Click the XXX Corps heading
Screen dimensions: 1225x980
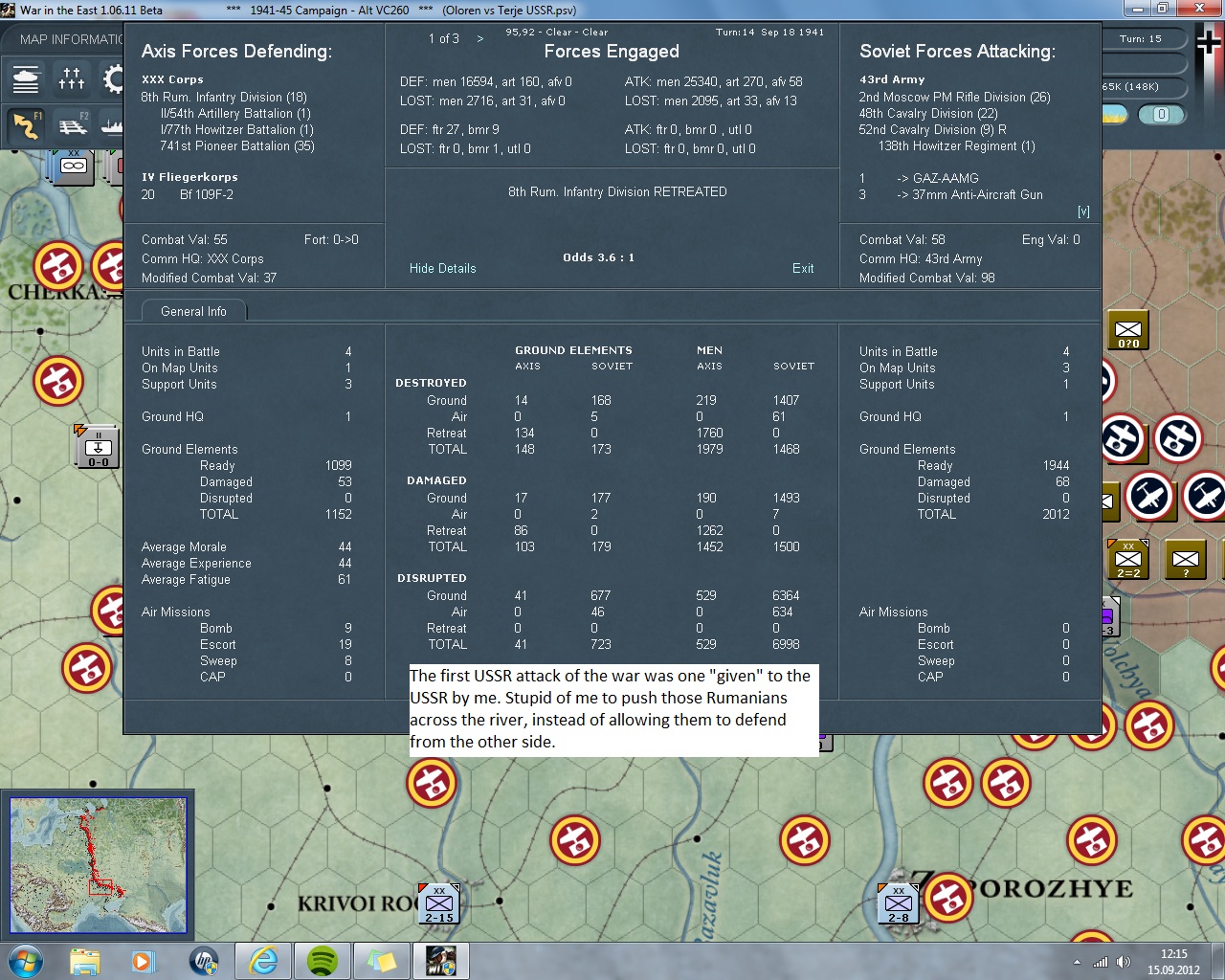tap(172, 80)
